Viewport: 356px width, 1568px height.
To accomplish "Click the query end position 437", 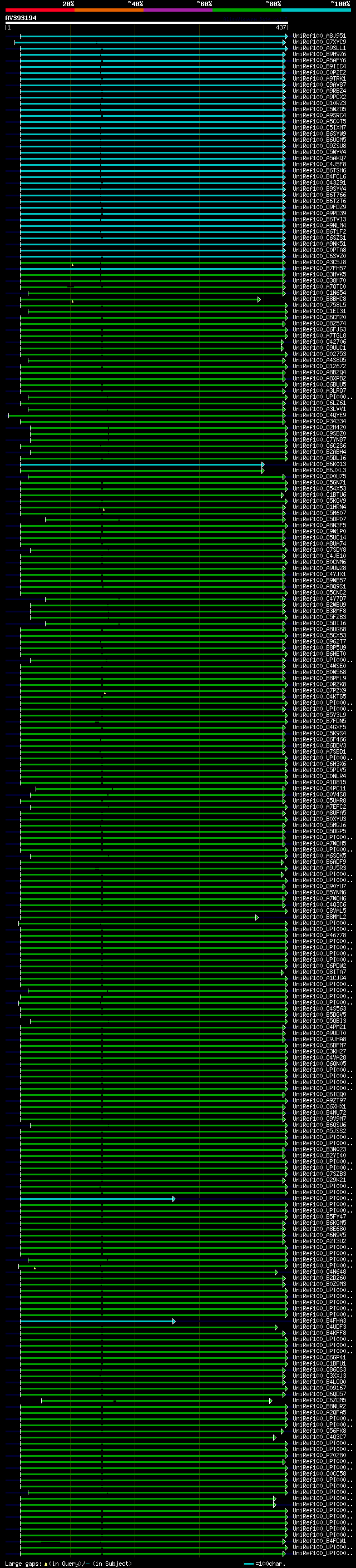I will pyautogui.click(x=280, y=27).
